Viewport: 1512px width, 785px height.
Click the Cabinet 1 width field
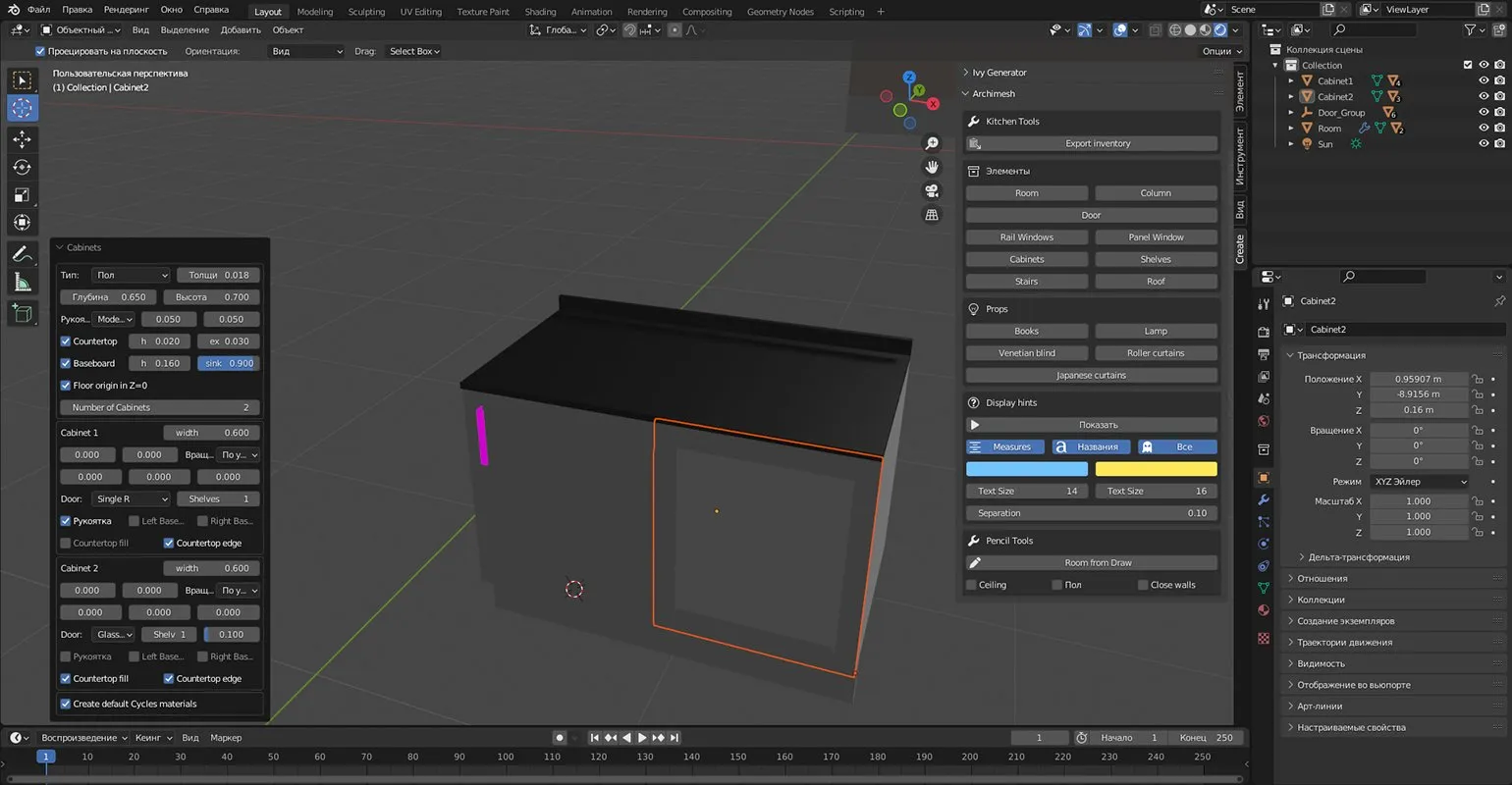(x=211, y=433)
